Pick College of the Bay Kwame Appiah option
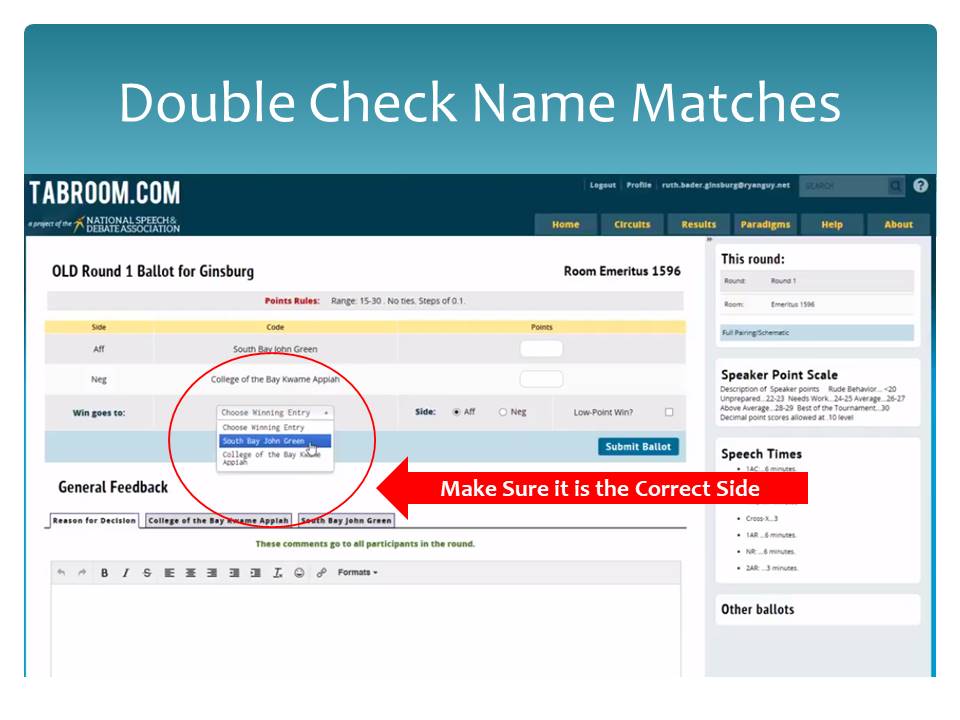The width and height of the screenshot is (960, 720). (272, 458)
